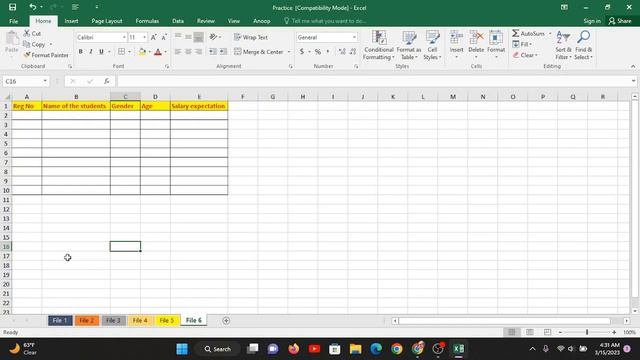Open the taskbar Search box
Screen dimensions: 640x360
218,349
